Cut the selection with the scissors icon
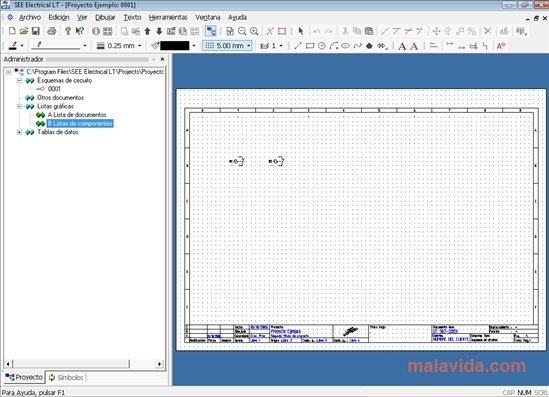The height and width of the screenshot is (397, 549). [x=345, y=31]
